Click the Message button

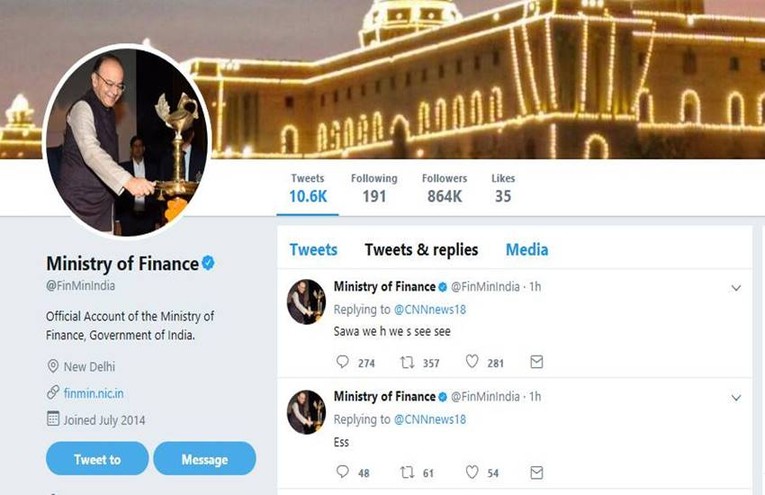pos(204,459)
